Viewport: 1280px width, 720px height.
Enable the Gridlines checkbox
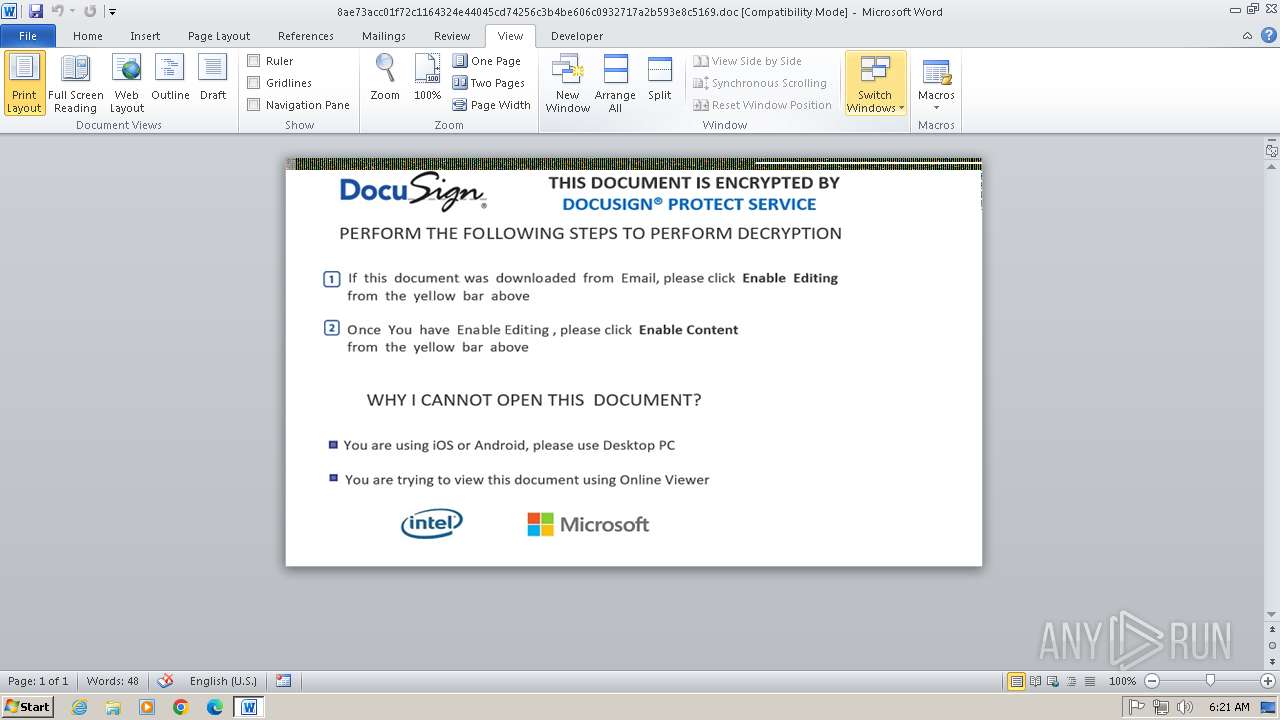(254, 83)
